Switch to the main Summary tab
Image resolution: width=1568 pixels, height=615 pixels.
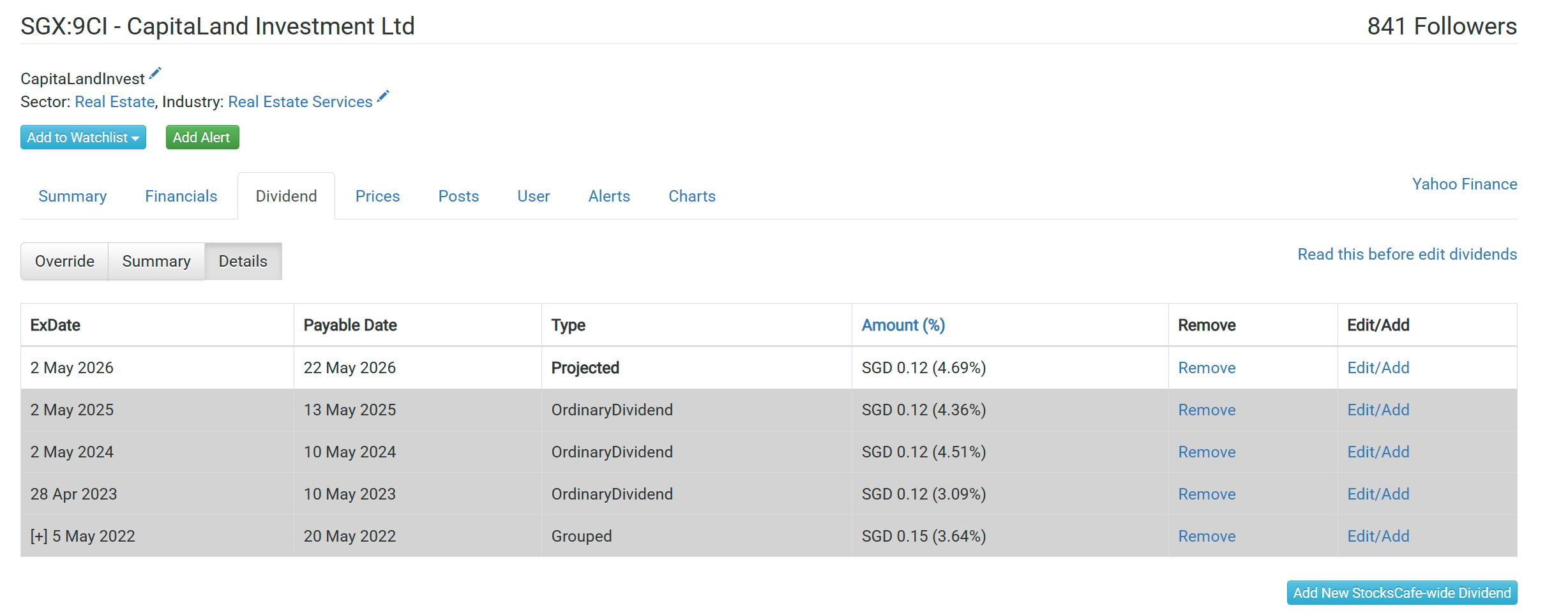pos(73,196)
